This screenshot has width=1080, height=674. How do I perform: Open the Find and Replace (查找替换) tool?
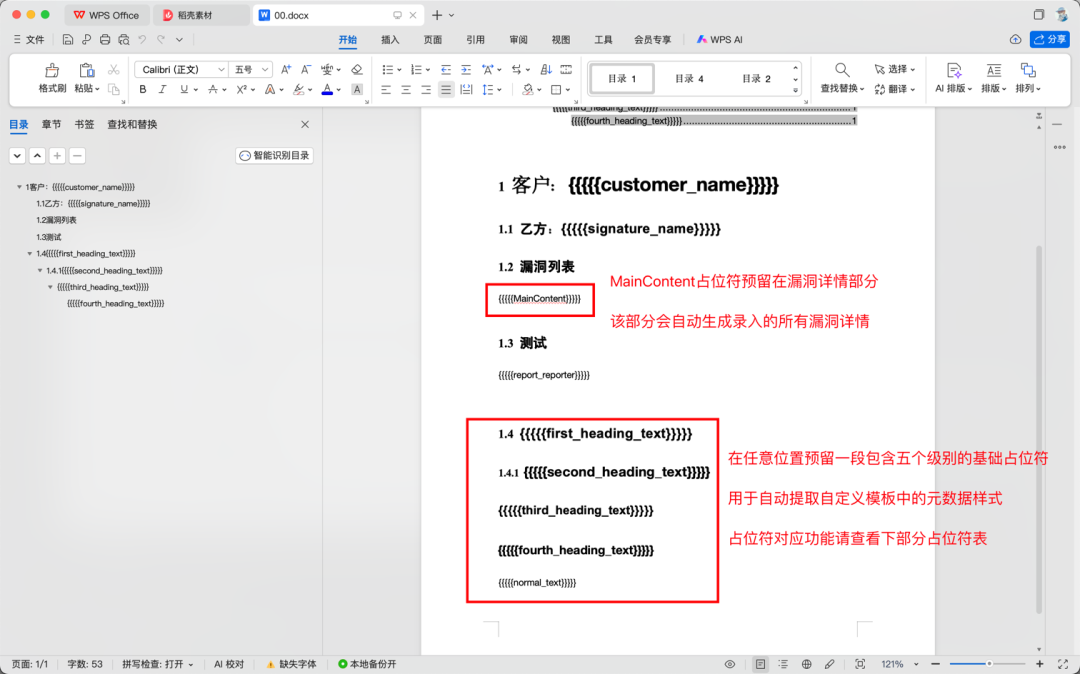click(x=842, y=77)
